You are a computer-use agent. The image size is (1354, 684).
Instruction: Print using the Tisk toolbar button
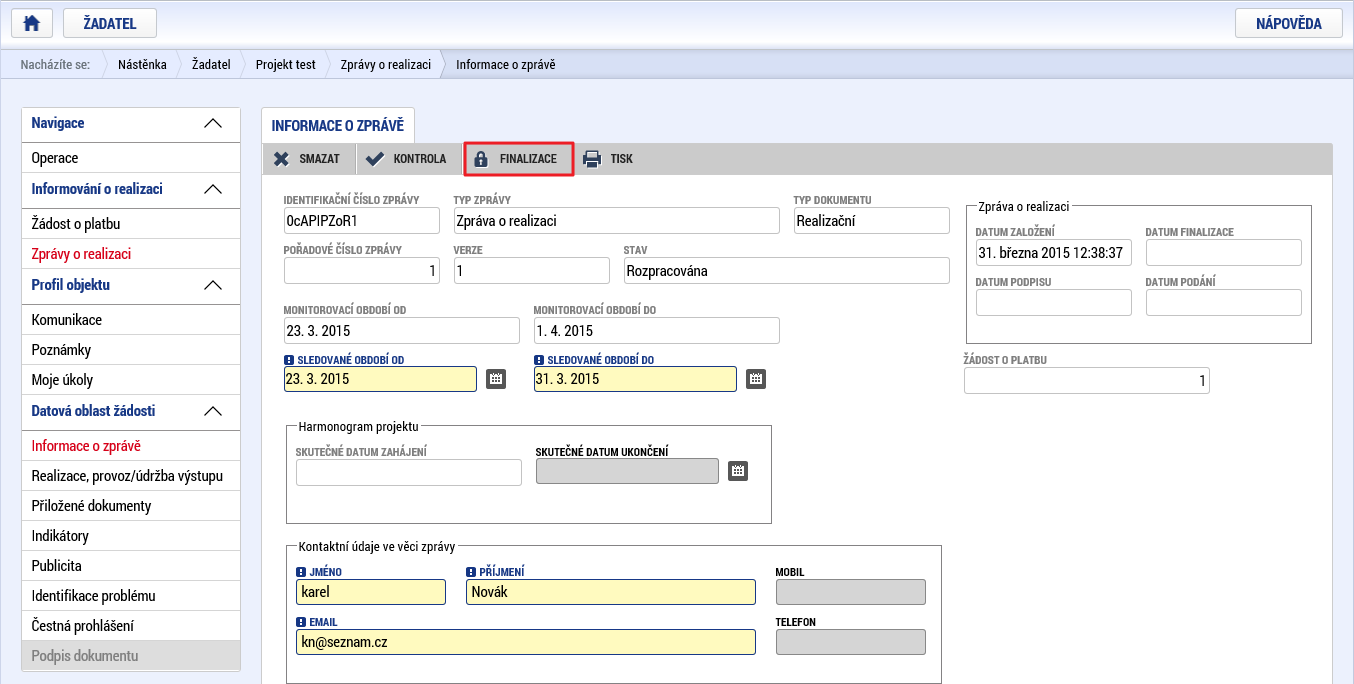point(610,159)
